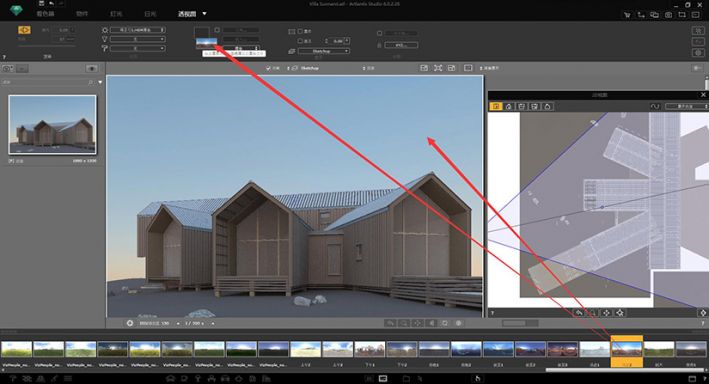Open the Artlantis gem logo menu

[x=16, y=10]
